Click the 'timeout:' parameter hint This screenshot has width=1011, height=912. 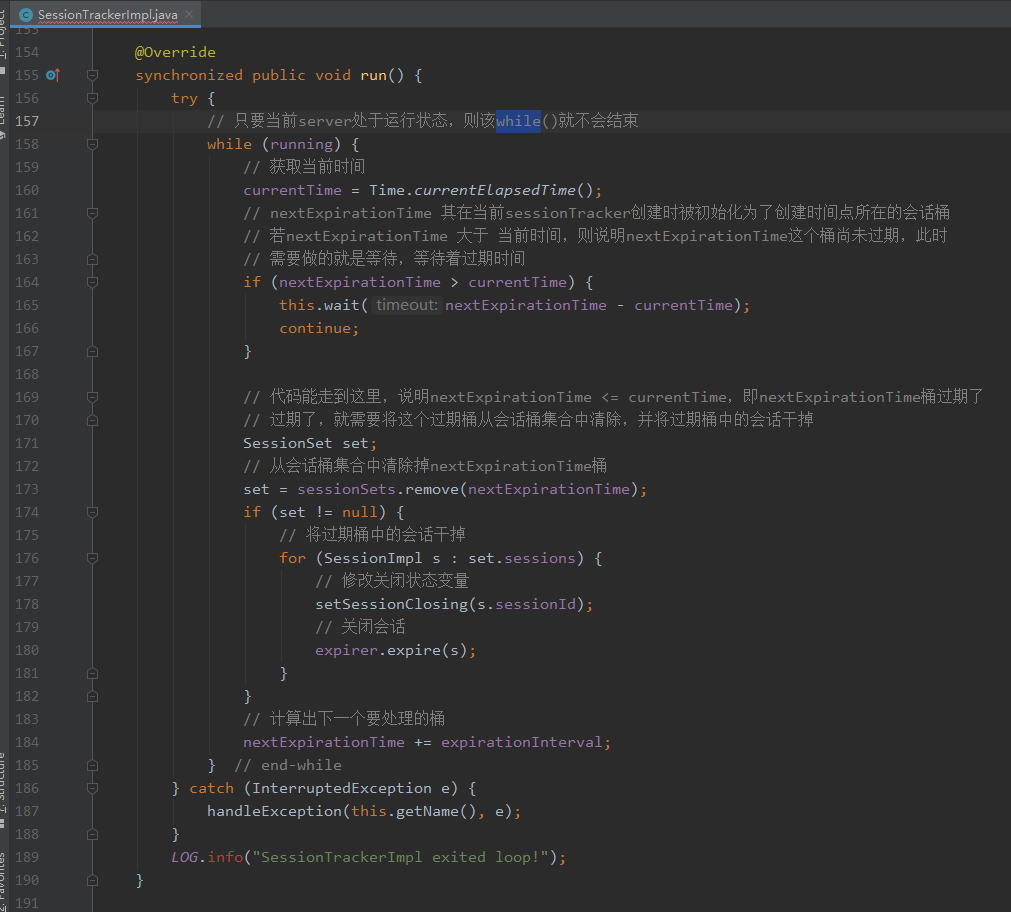point(406,305)
